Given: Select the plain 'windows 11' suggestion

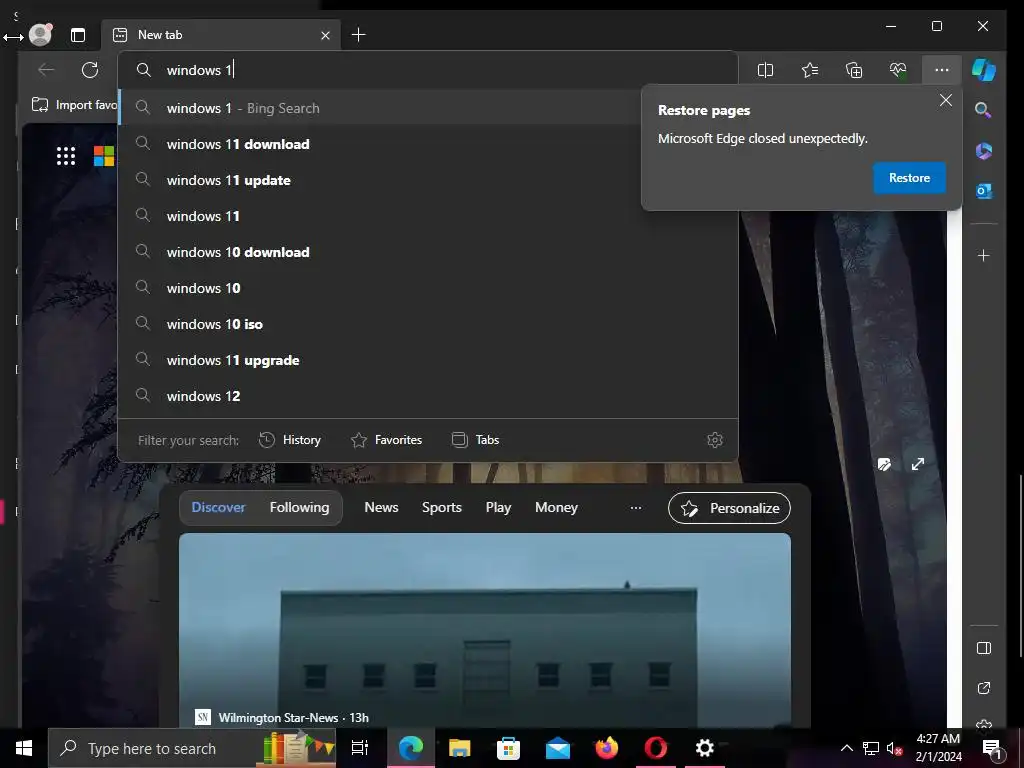Looking at the screenshot, I should click(428, 216).
